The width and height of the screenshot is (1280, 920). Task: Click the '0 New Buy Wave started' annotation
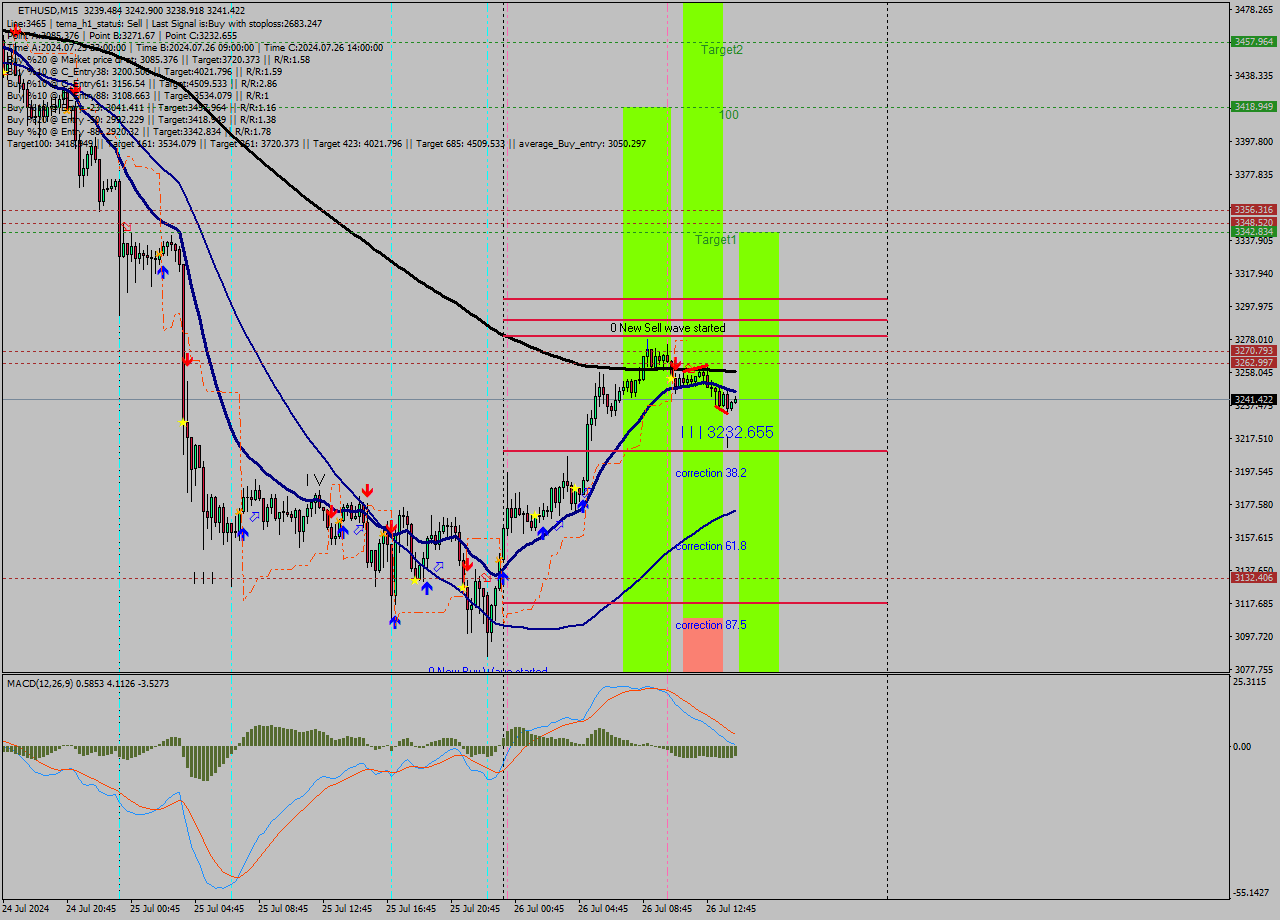click(487, 669)
